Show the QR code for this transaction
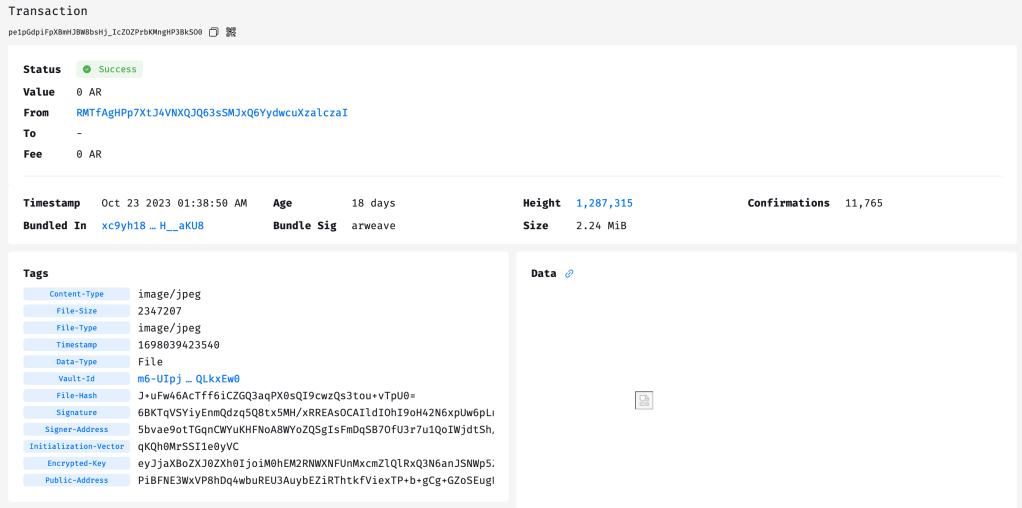The width and height of the screenshot is (1022, 508). [x=231, y=32]
